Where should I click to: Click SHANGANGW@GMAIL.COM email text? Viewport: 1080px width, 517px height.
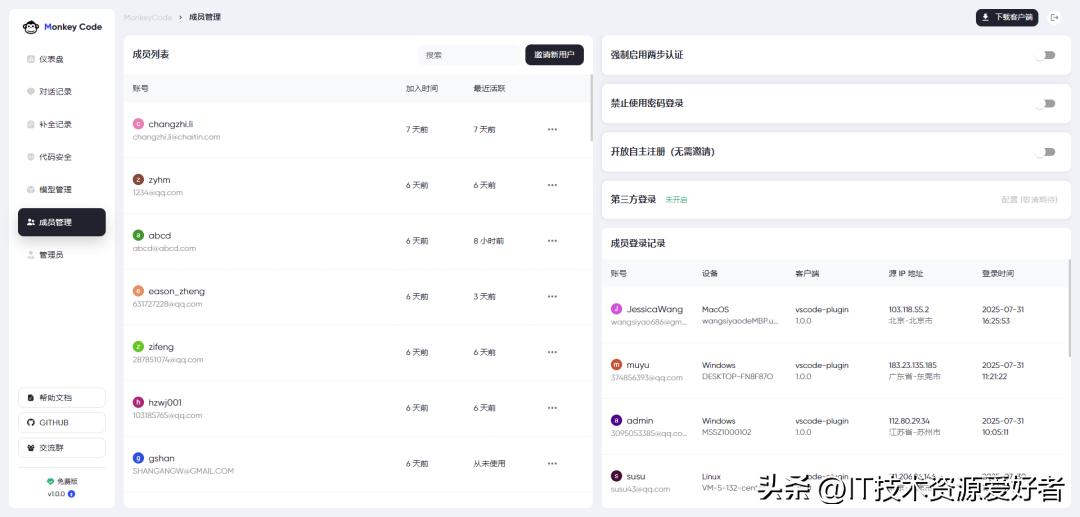pyautogui.click(x=183, y=471)
